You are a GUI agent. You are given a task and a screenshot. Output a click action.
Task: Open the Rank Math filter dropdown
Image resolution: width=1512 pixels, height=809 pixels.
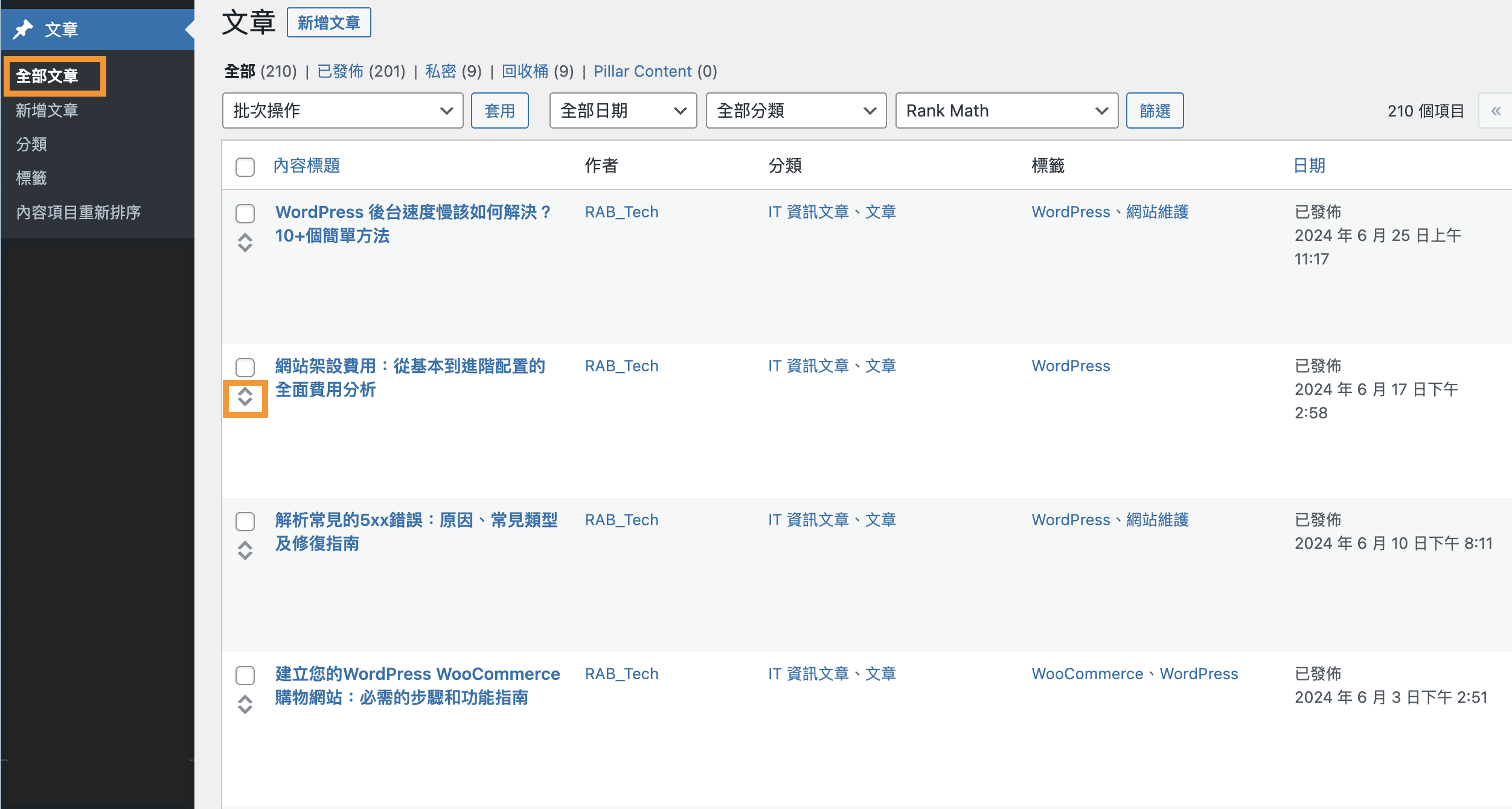pyautogui.click(x=1006, y=111)
